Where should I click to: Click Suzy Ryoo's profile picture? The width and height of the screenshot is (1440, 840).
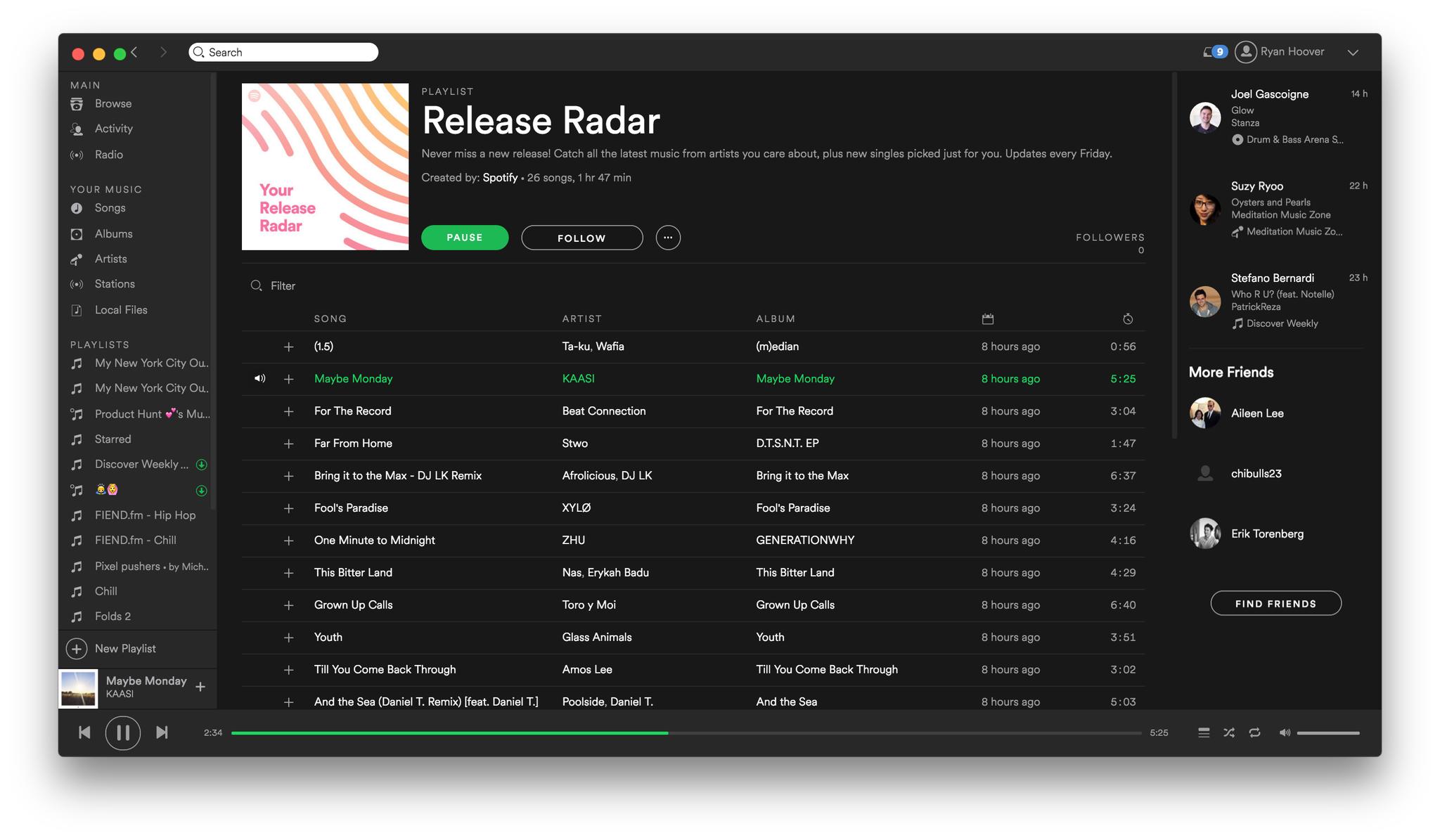(1205, 209)
